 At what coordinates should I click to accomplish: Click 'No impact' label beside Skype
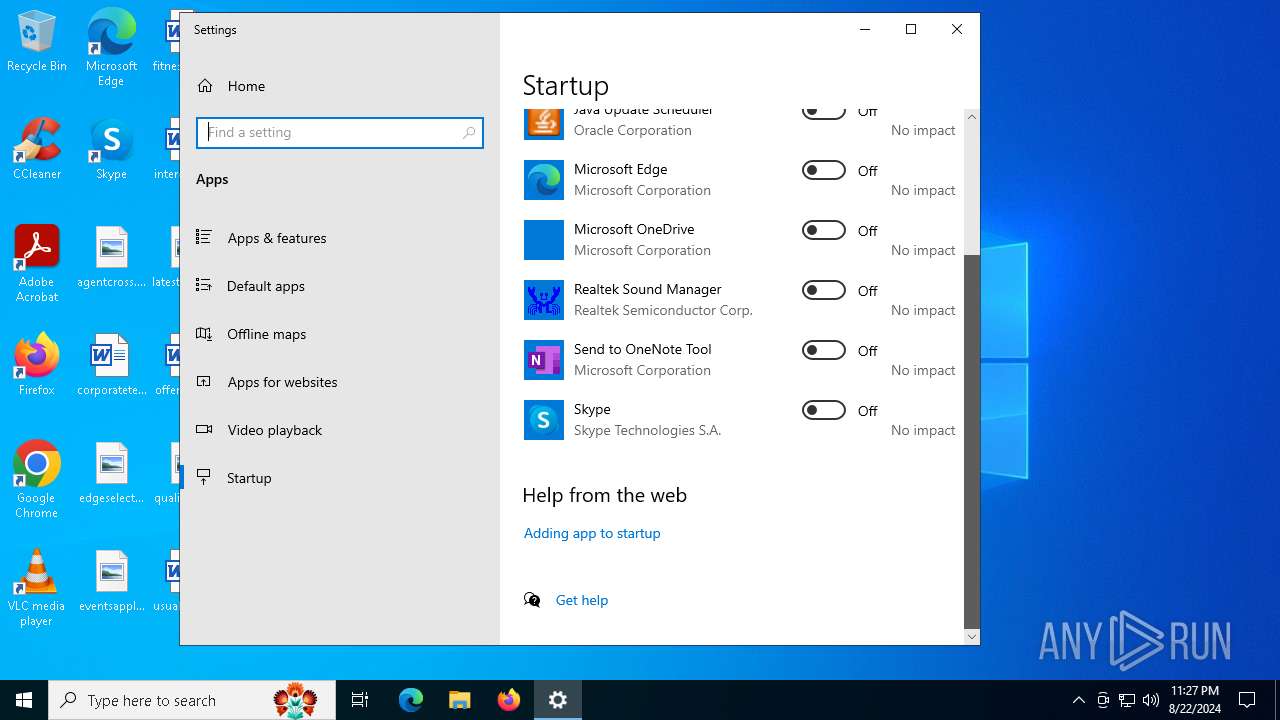tap(923, 430)
